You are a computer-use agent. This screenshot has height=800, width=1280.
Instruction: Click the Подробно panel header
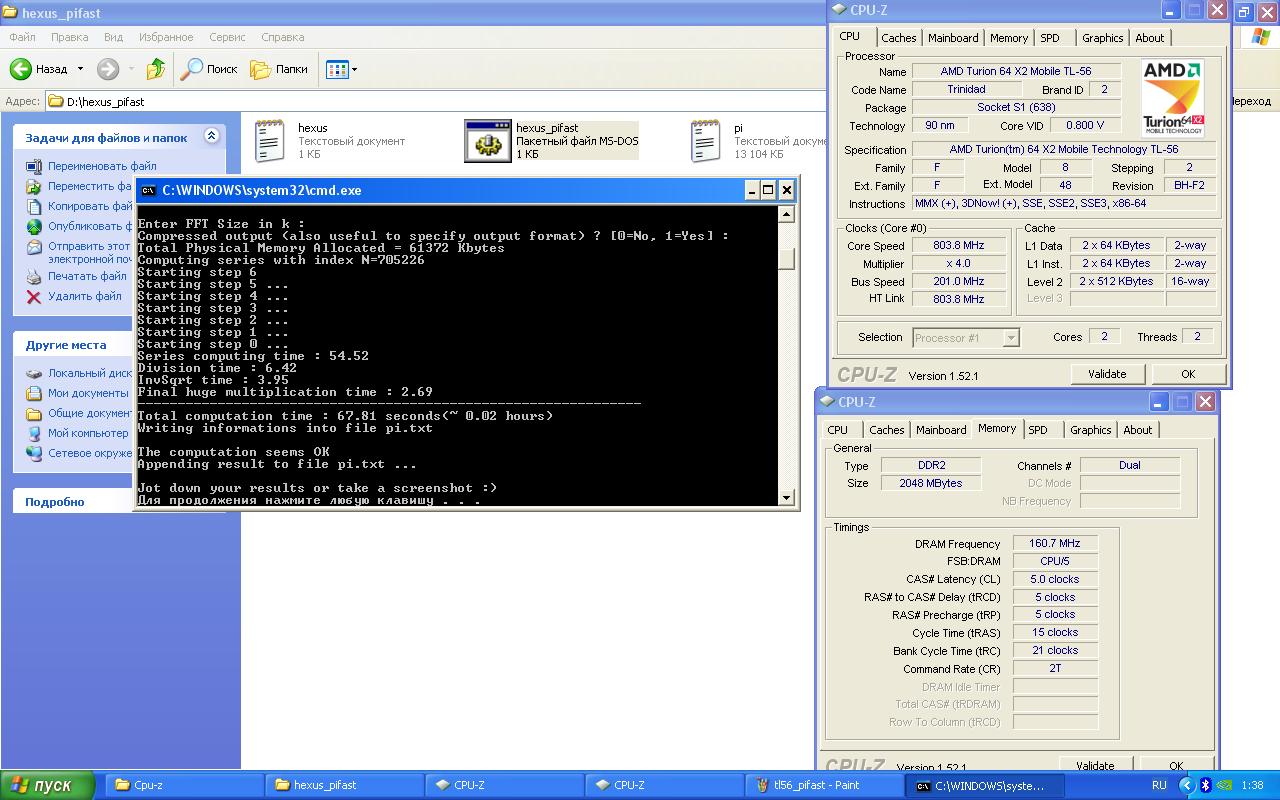coord(119,501)
